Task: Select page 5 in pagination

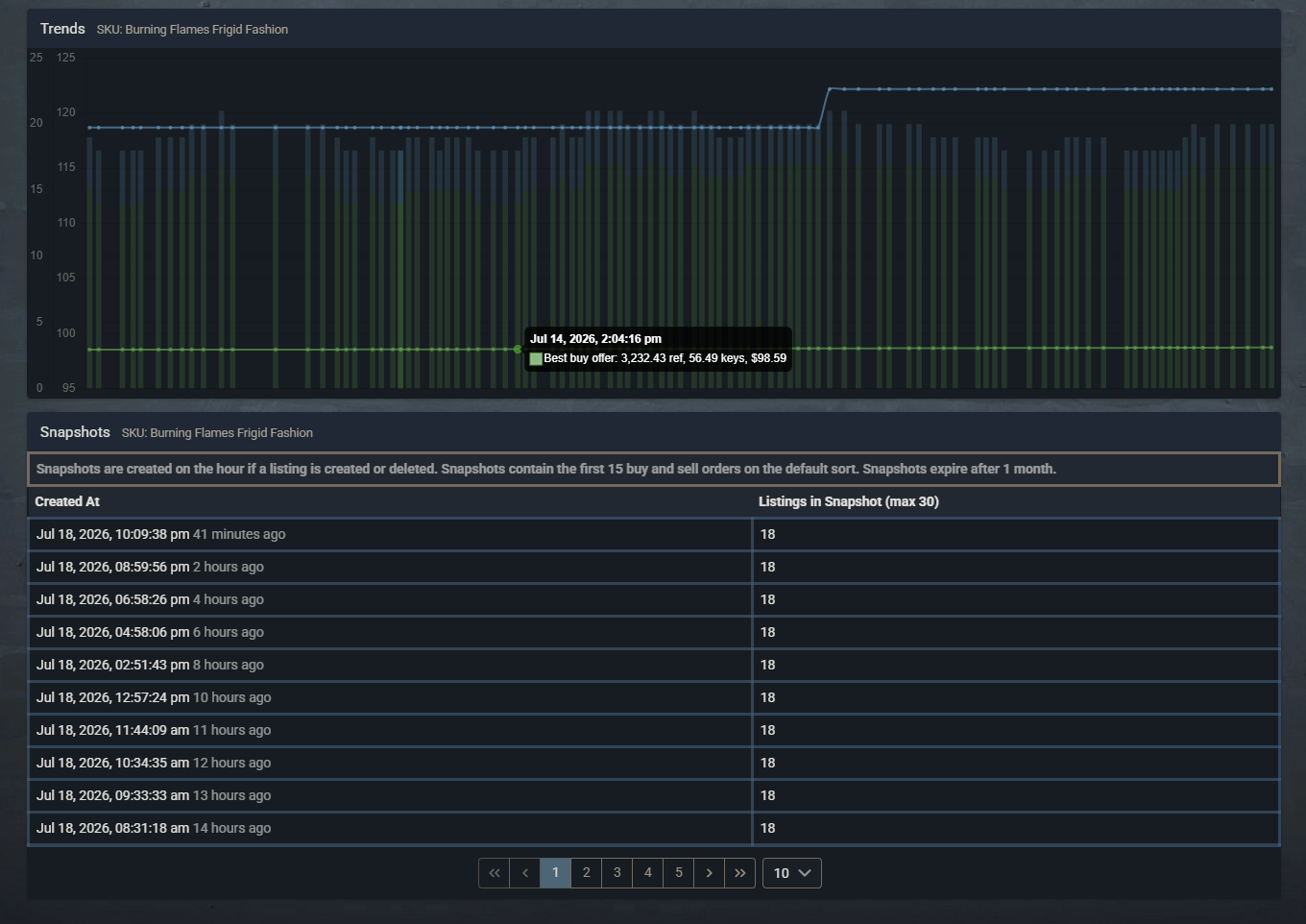Action: pos(678,873)
